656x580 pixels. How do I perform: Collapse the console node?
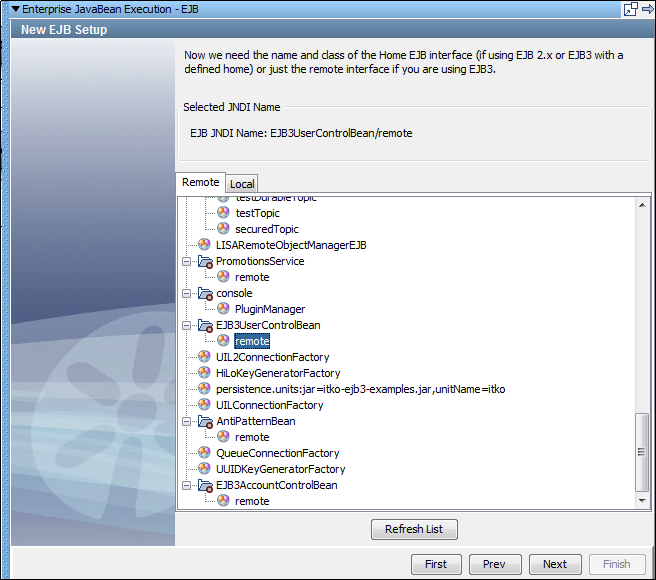pyautogui.click(x=187, y=293)
